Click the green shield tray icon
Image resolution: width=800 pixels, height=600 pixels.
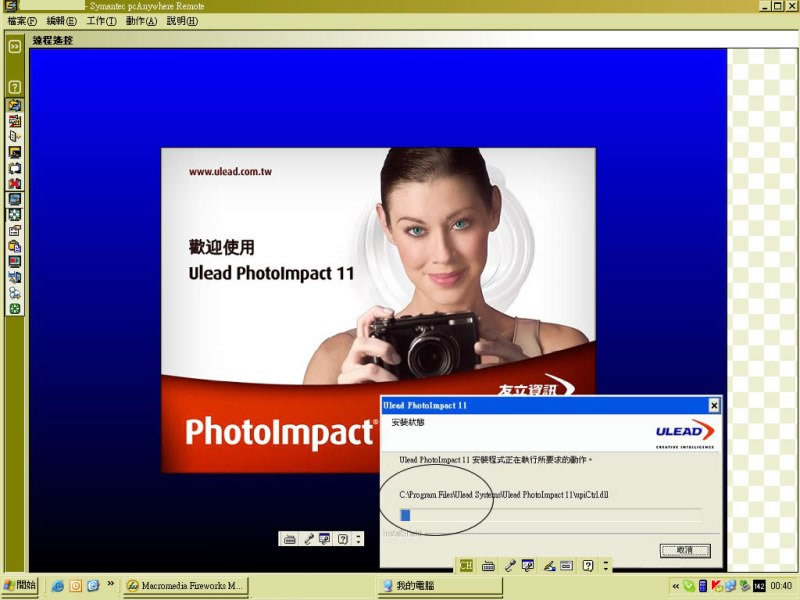[689, 586]
